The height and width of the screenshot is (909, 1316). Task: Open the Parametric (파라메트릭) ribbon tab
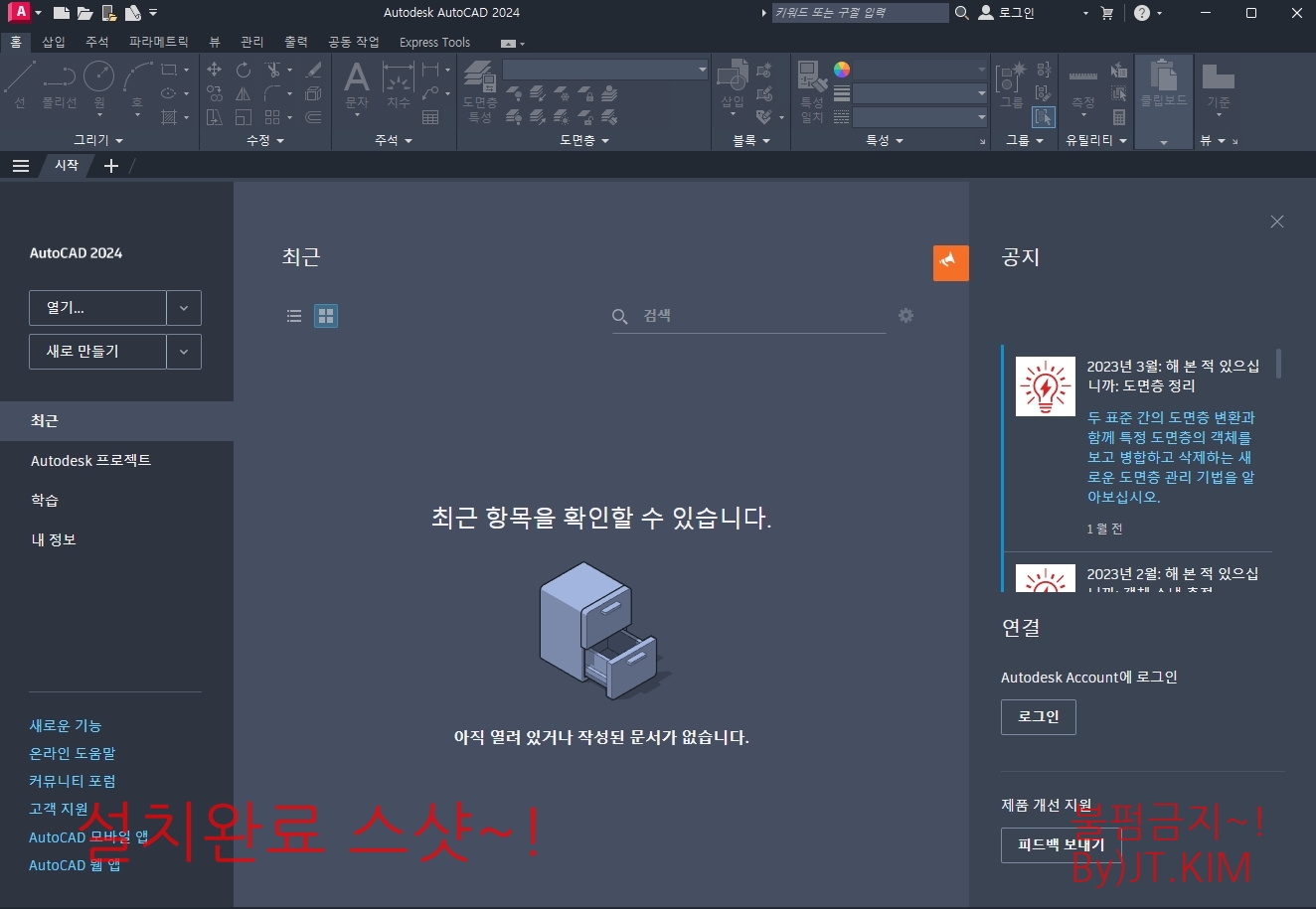(159, 42)
